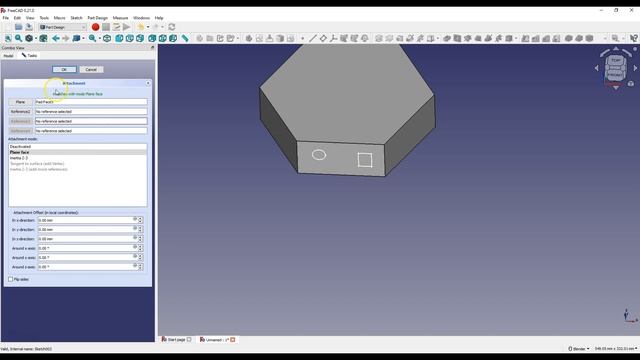
Task: Click the Top view cube icon
Action: pyautogui.click(x=130, y=38)
